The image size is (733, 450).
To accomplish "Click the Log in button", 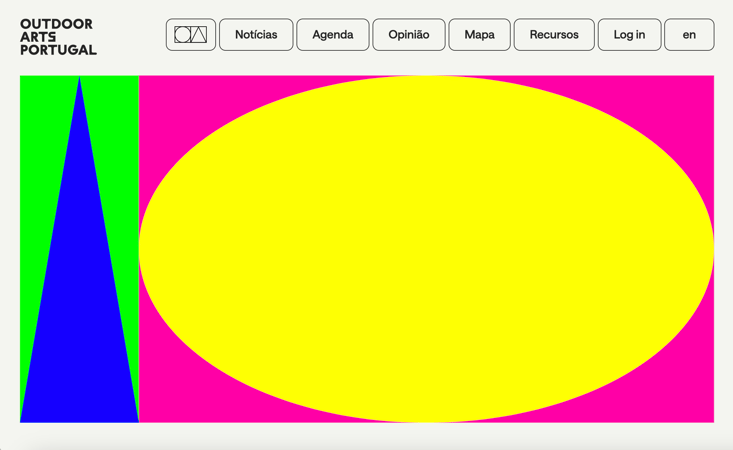I will 629,35.
